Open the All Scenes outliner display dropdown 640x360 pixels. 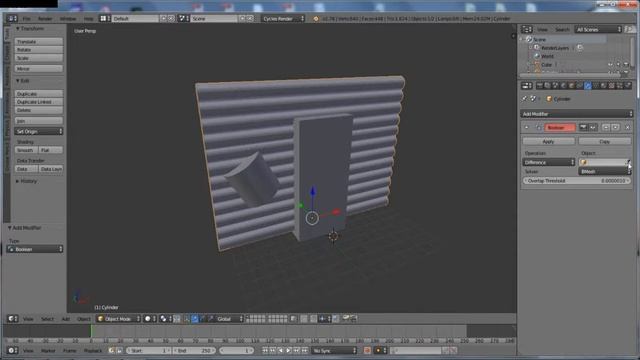pos(598,29)
